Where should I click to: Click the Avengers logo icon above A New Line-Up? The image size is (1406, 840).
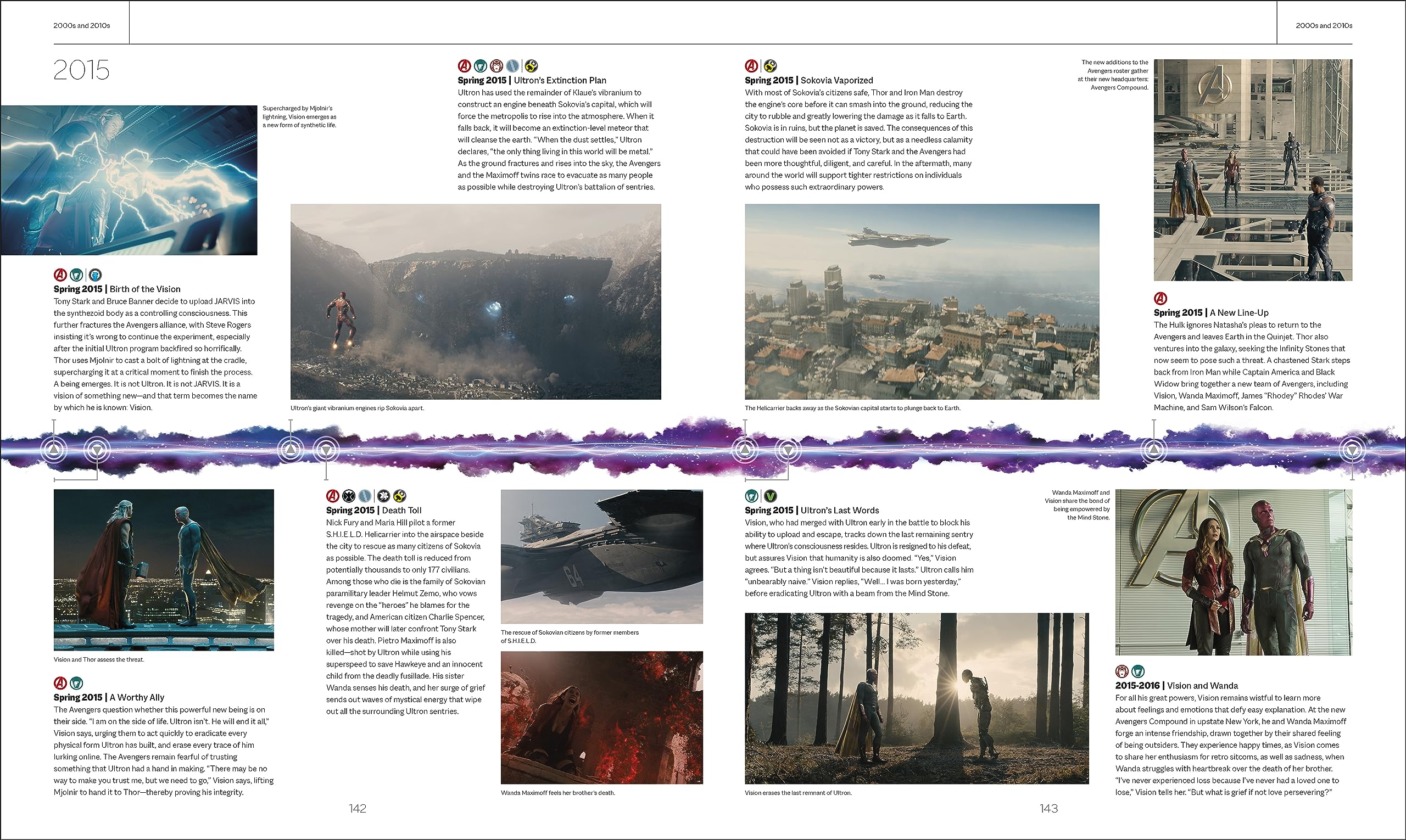pyautogui.click(x=1161, y=298)
